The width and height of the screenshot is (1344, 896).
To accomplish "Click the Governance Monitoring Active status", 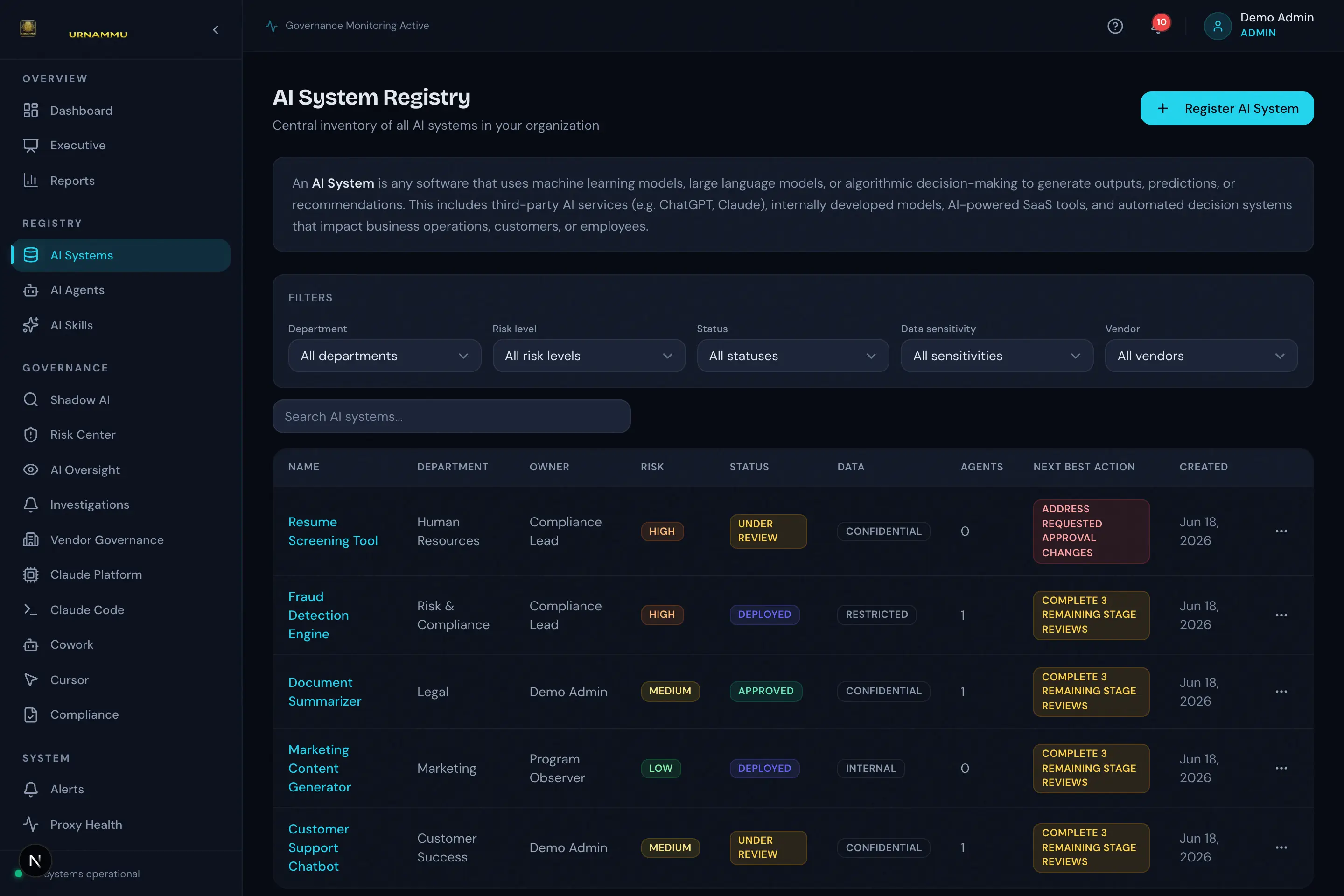I will [x=347, y=26].
